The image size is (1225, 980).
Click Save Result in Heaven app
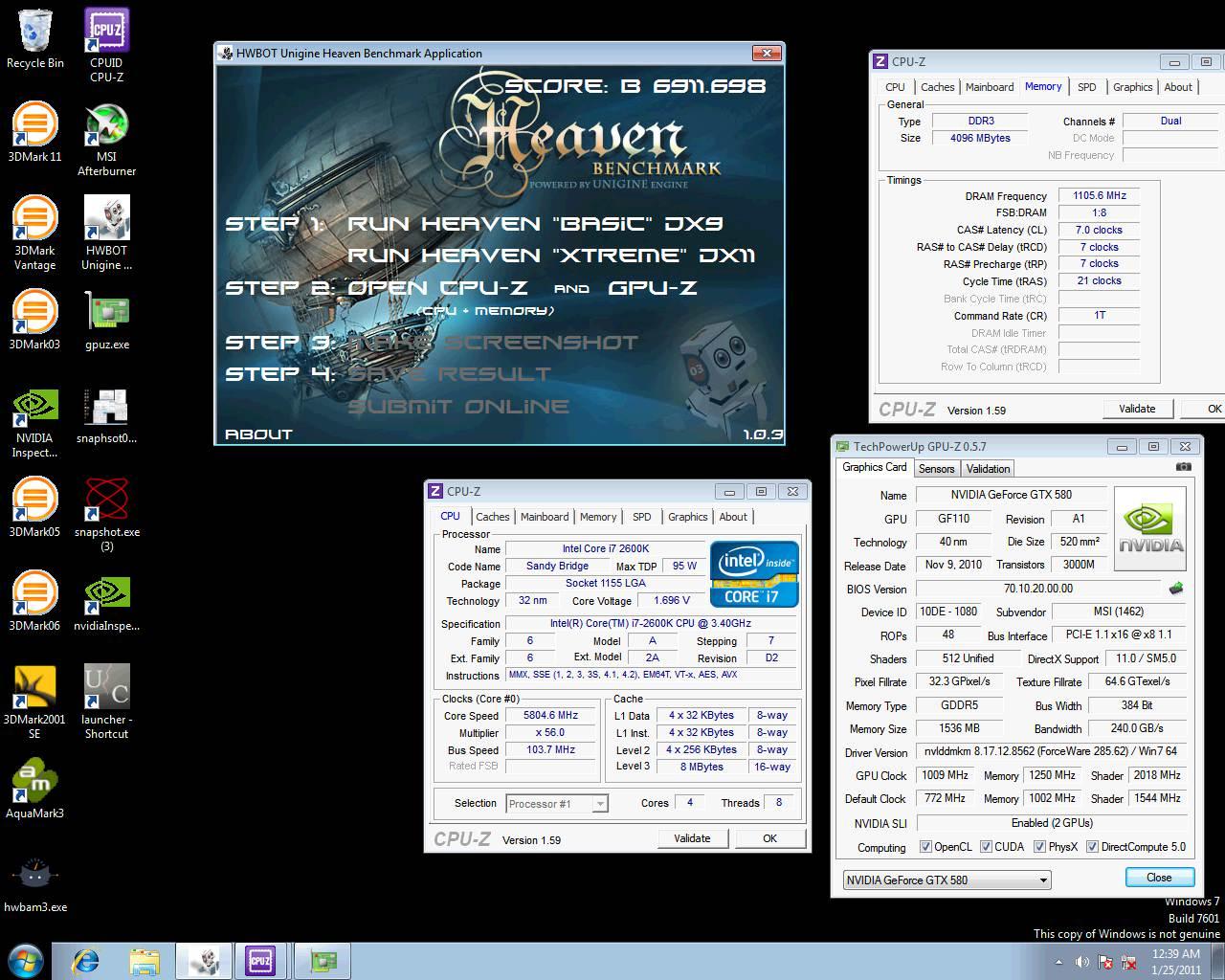(x=449, y=374)
